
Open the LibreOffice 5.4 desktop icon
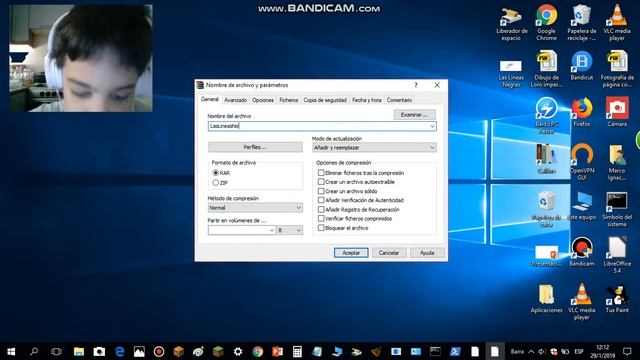click(x=617, y=255)
